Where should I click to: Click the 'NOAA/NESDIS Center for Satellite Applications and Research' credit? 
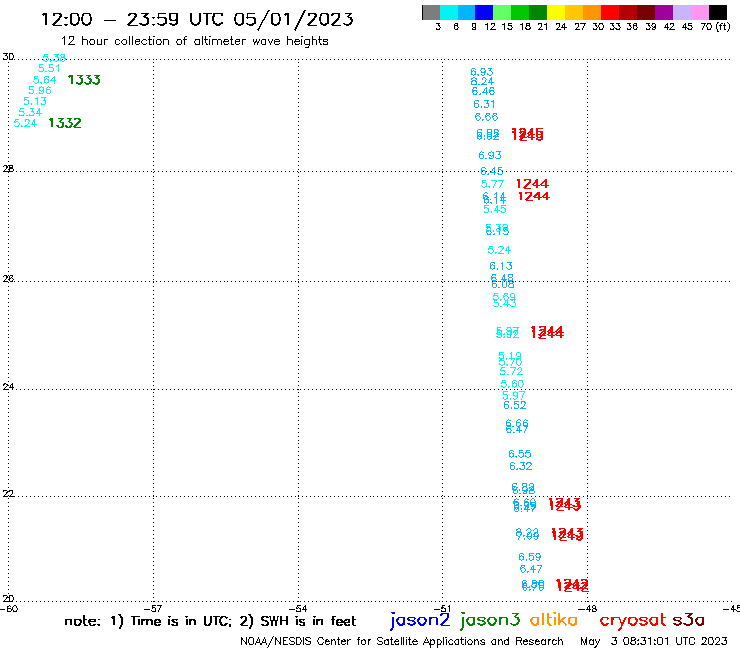402,641
